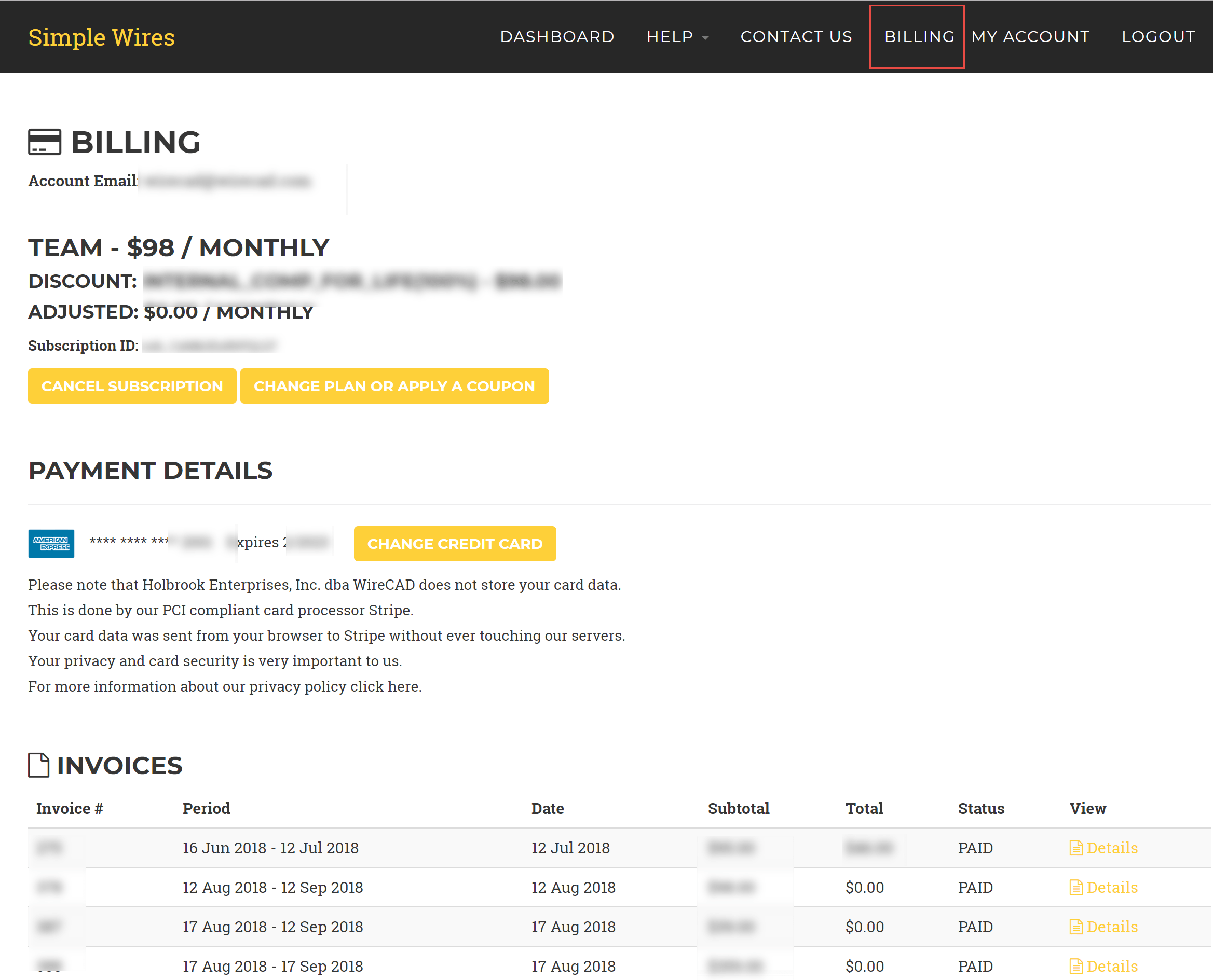This screenshot has height=980, width=1213.
Task: Select the Billing nav item
Action: click(x=919, y=37)
